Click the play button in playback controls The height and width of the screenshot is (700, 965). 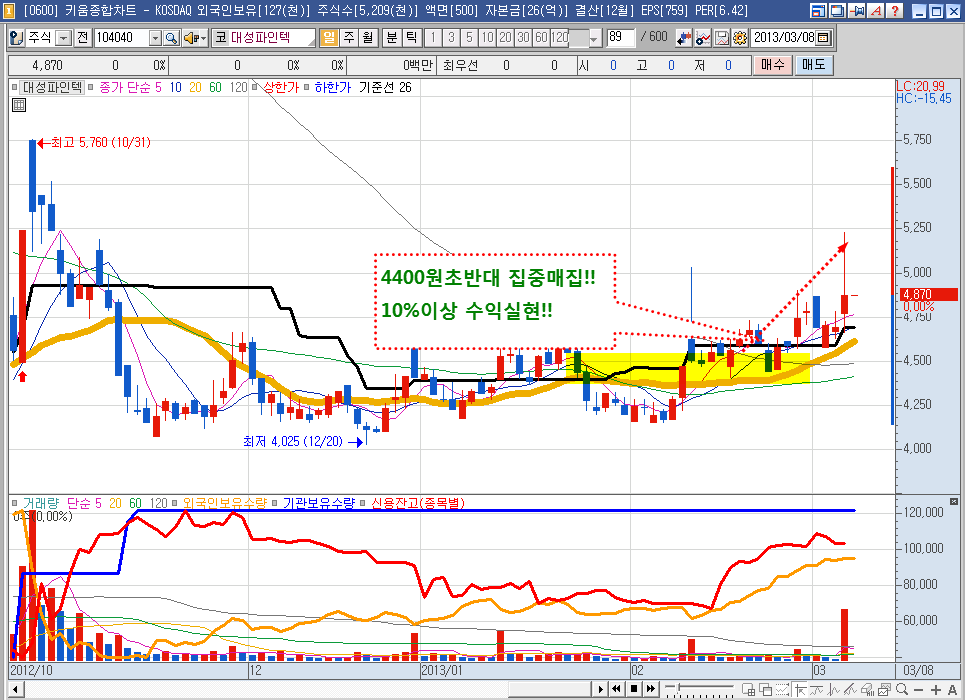601,690
